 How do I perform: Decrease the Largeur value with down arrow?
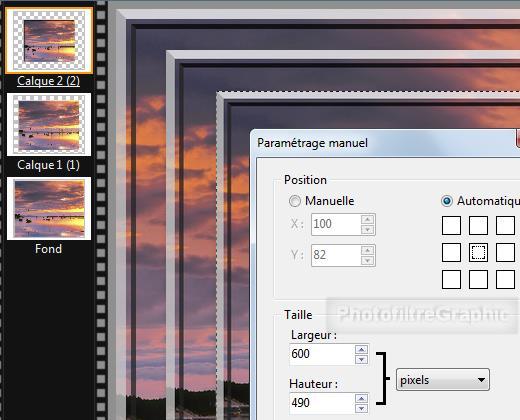[x=361, y=359]
